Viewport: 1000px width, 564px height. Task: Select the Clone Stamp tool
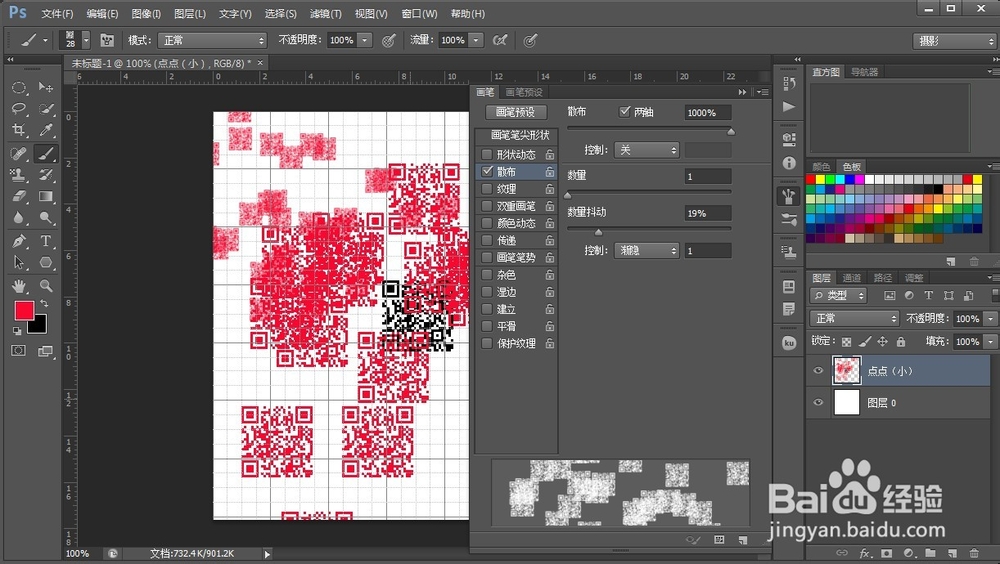click(x=18, y=175)
